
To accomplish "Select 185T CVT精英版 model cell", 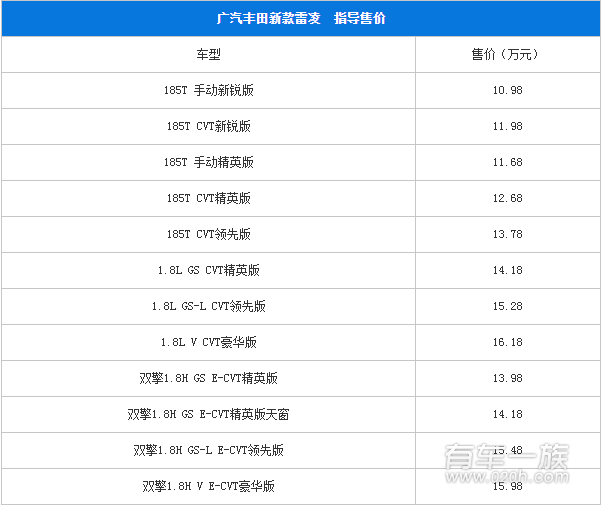I will [x=209, y=198].
